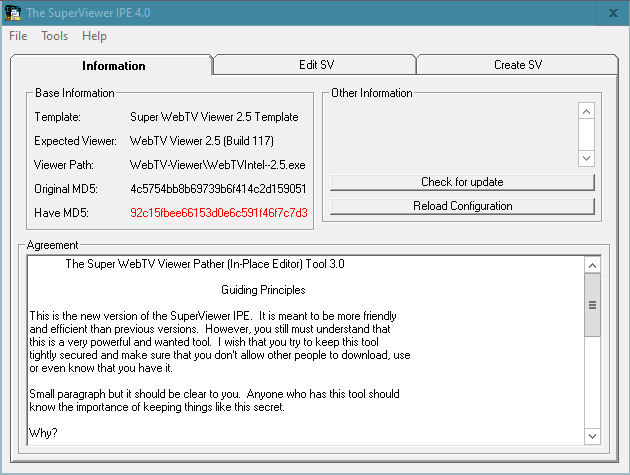Click the 'Template:' label
This screenshot has width=630, height=475.
(x=57, y=117)
